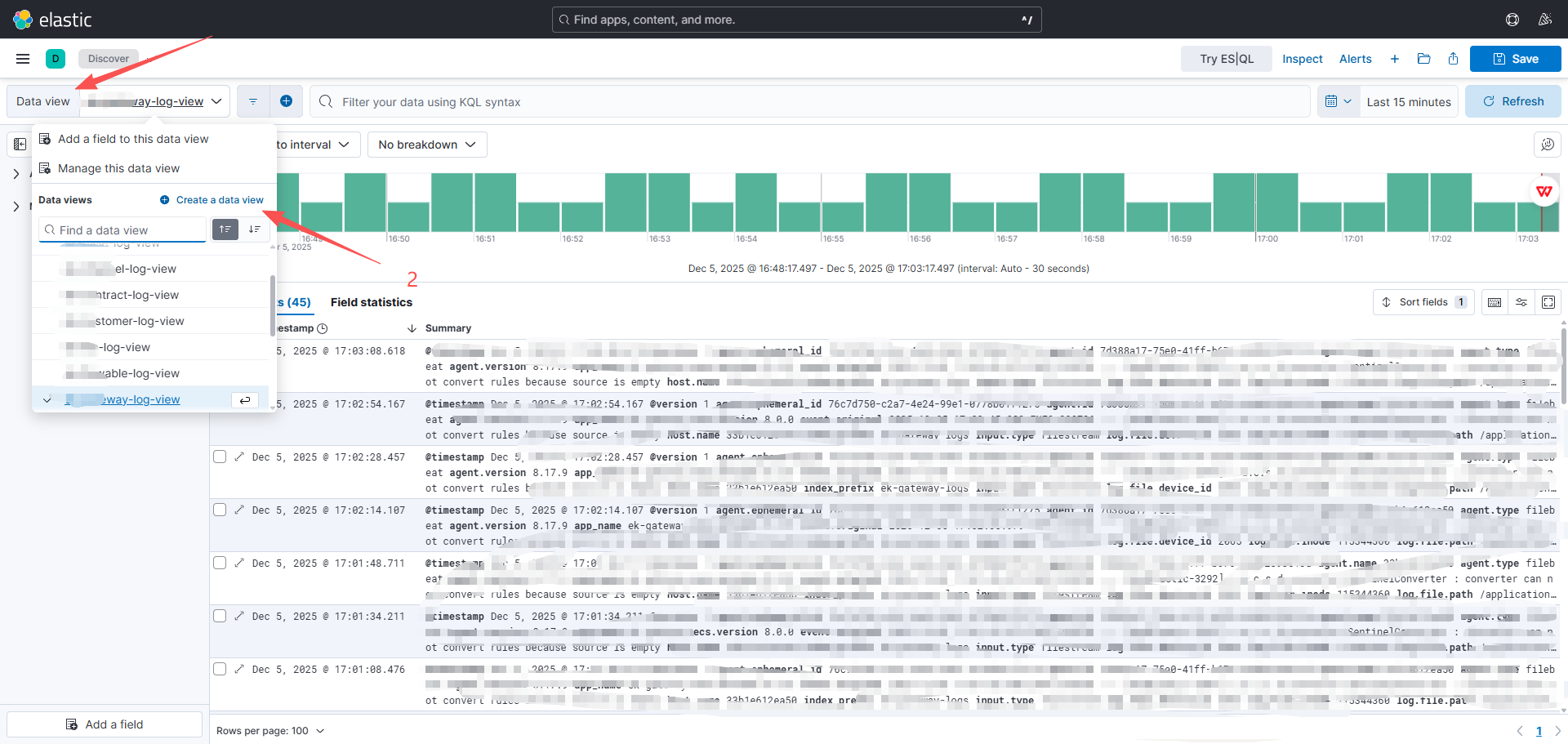Switch to Field statistics tab
The height and width of the screenshot is (744, 1568).
[372, 302]
